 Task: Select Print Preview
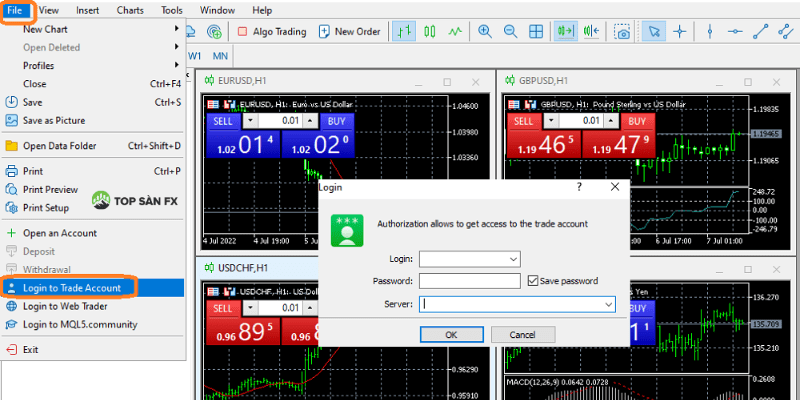click(x=92, y=189)
